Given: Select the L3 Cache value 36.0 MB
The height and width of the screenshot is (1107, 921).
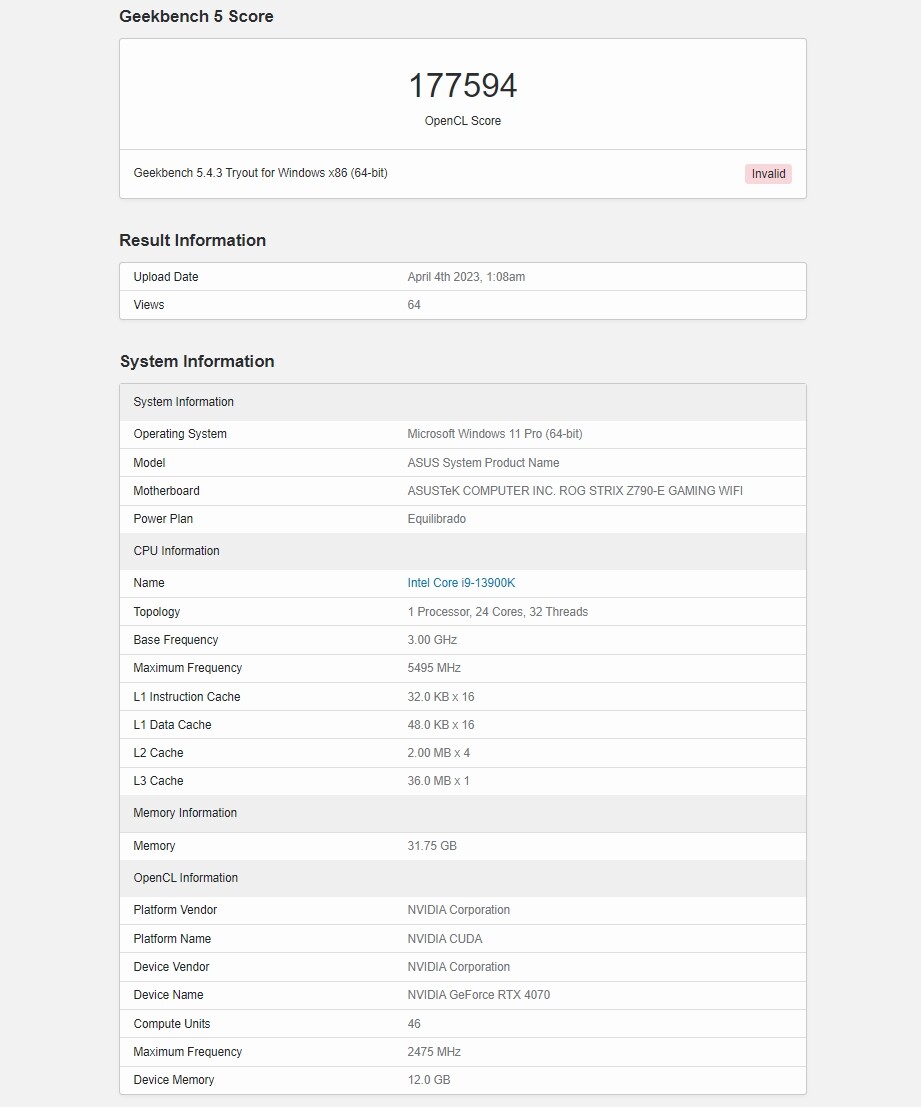Looking at the screenshot, I should pyautogui.click(x=438, y=781).
